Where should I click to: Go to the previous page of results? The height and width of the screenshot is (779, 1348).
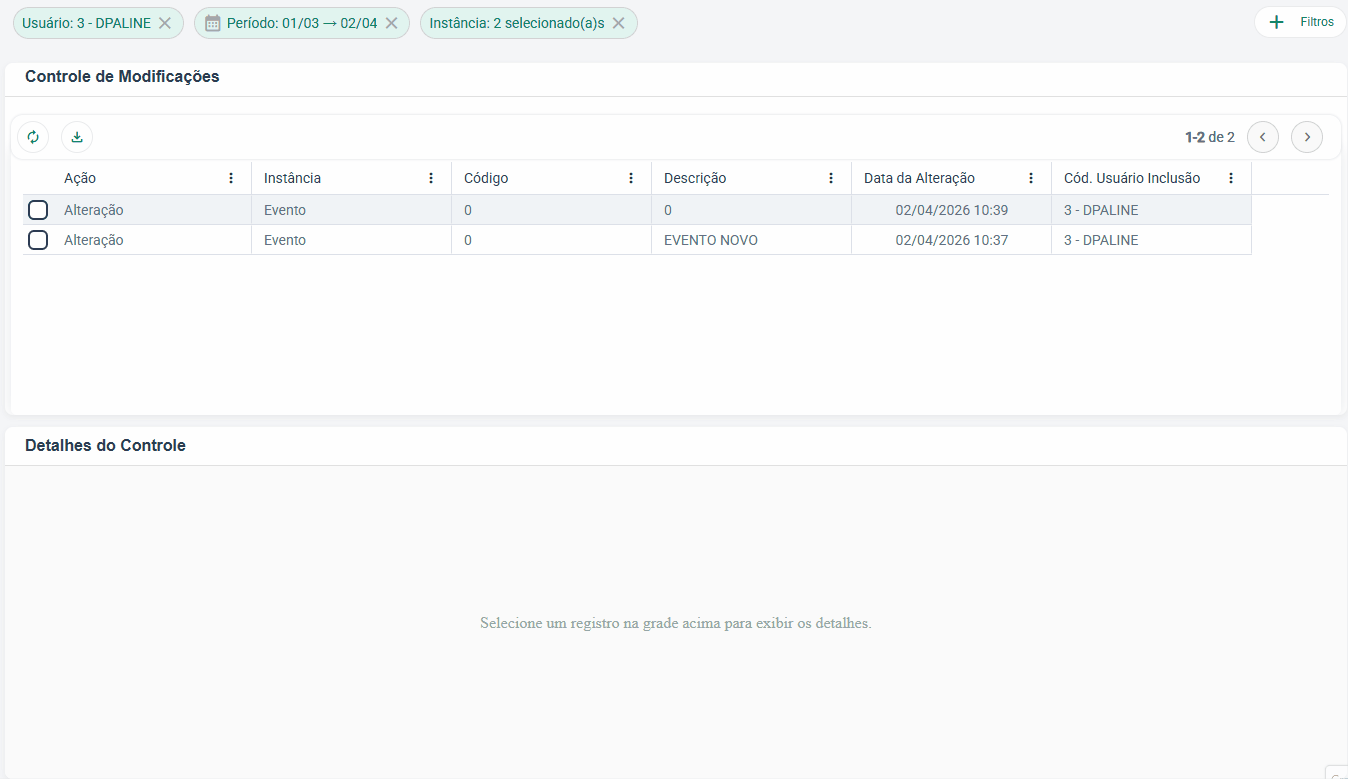(x=1263, y=137)
